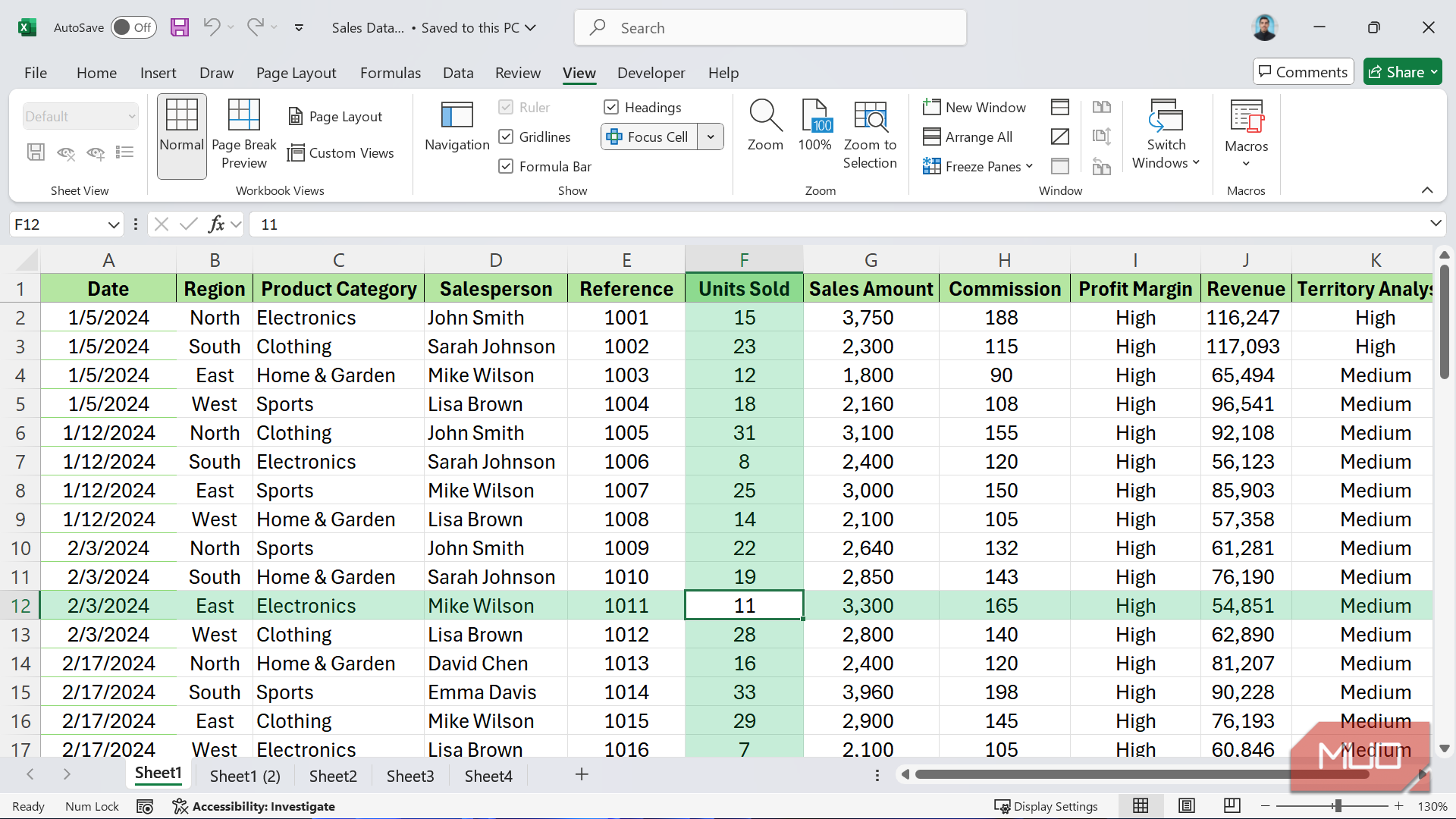Screen dimensions: 1456x819
Task: Click the zoom slider handle
Action: tap(1338, 806)
